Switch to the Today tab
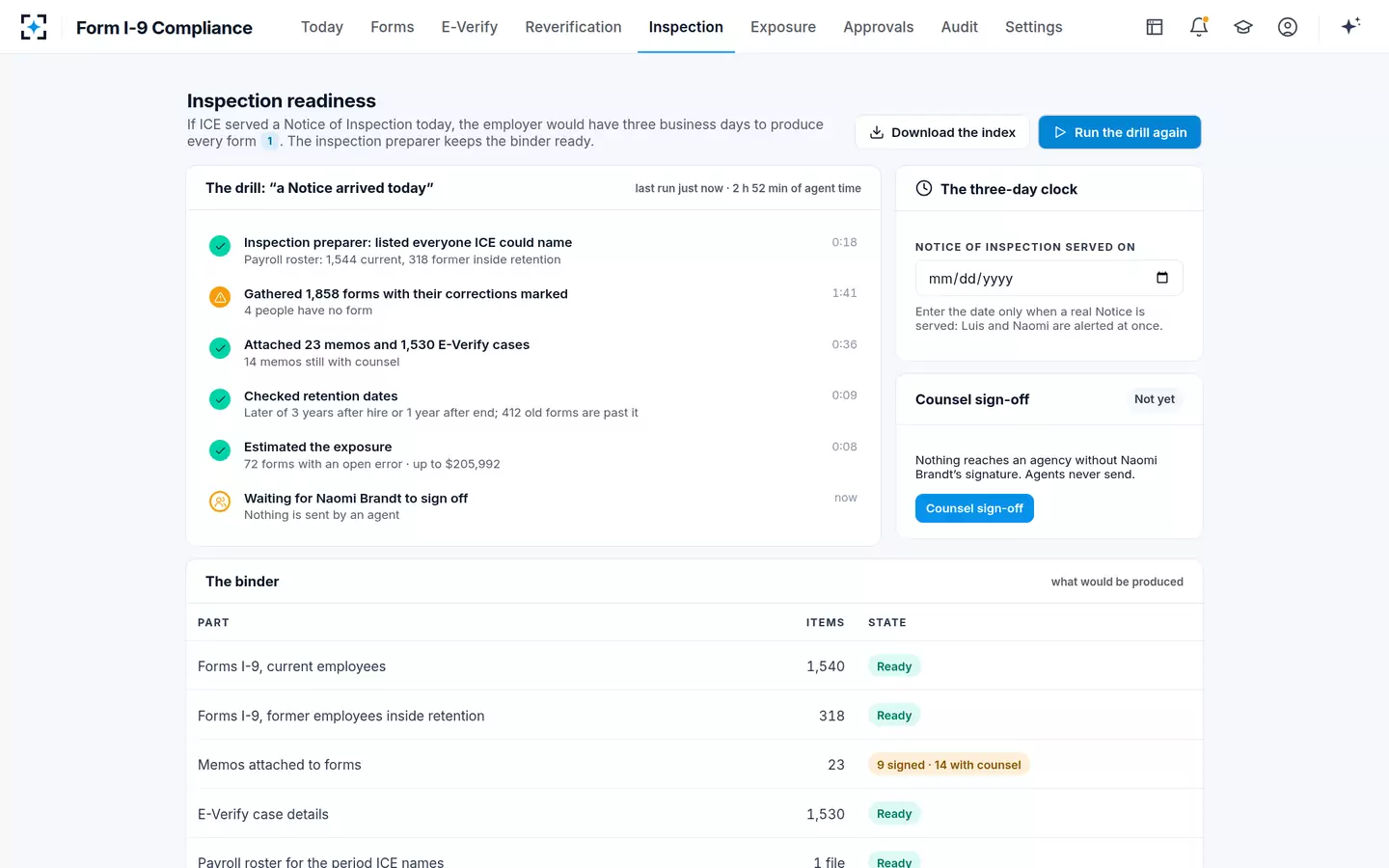The width and height of the screenshot is (1389, 868). [x=322, y=27]
